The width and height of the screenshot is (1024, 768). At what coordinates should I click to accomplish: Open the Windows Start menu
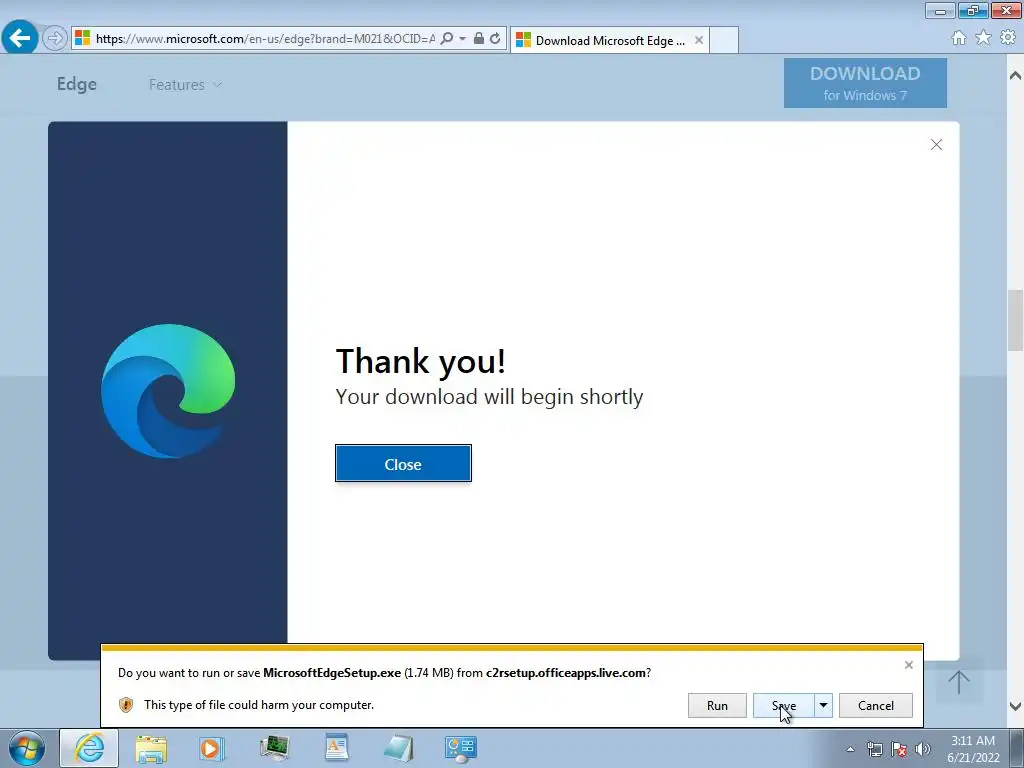click(x=27, y=748)
